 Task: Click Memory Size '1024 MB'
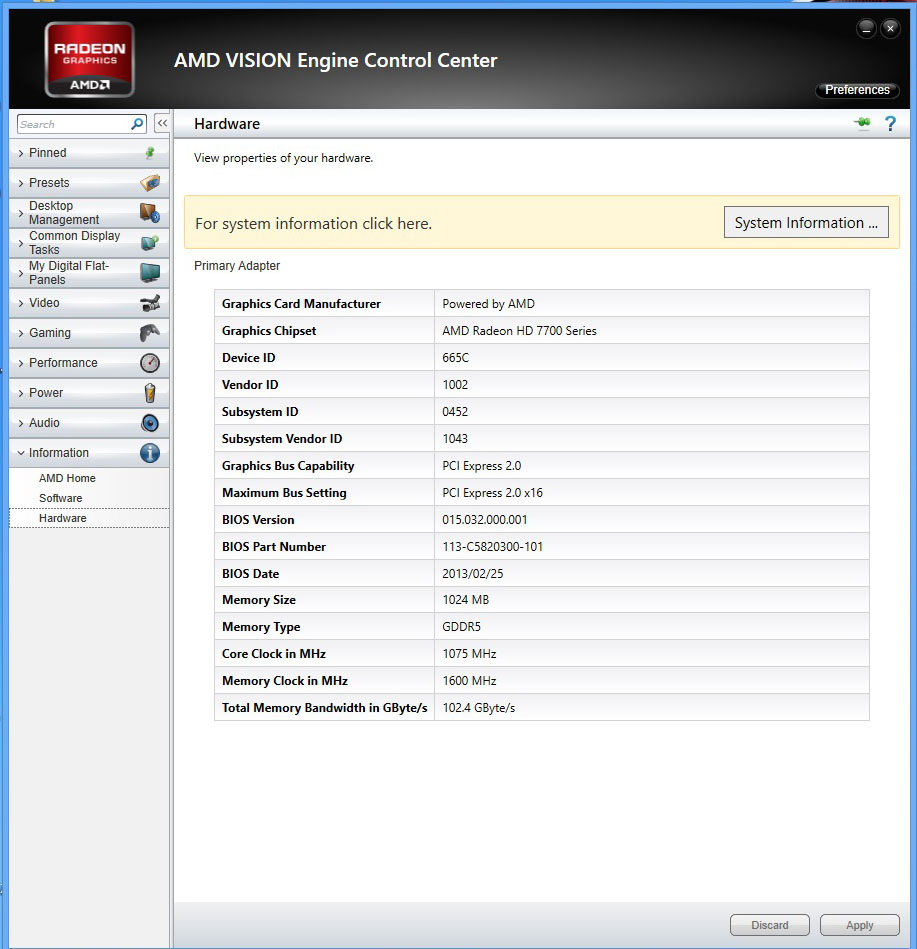(465, 600)
